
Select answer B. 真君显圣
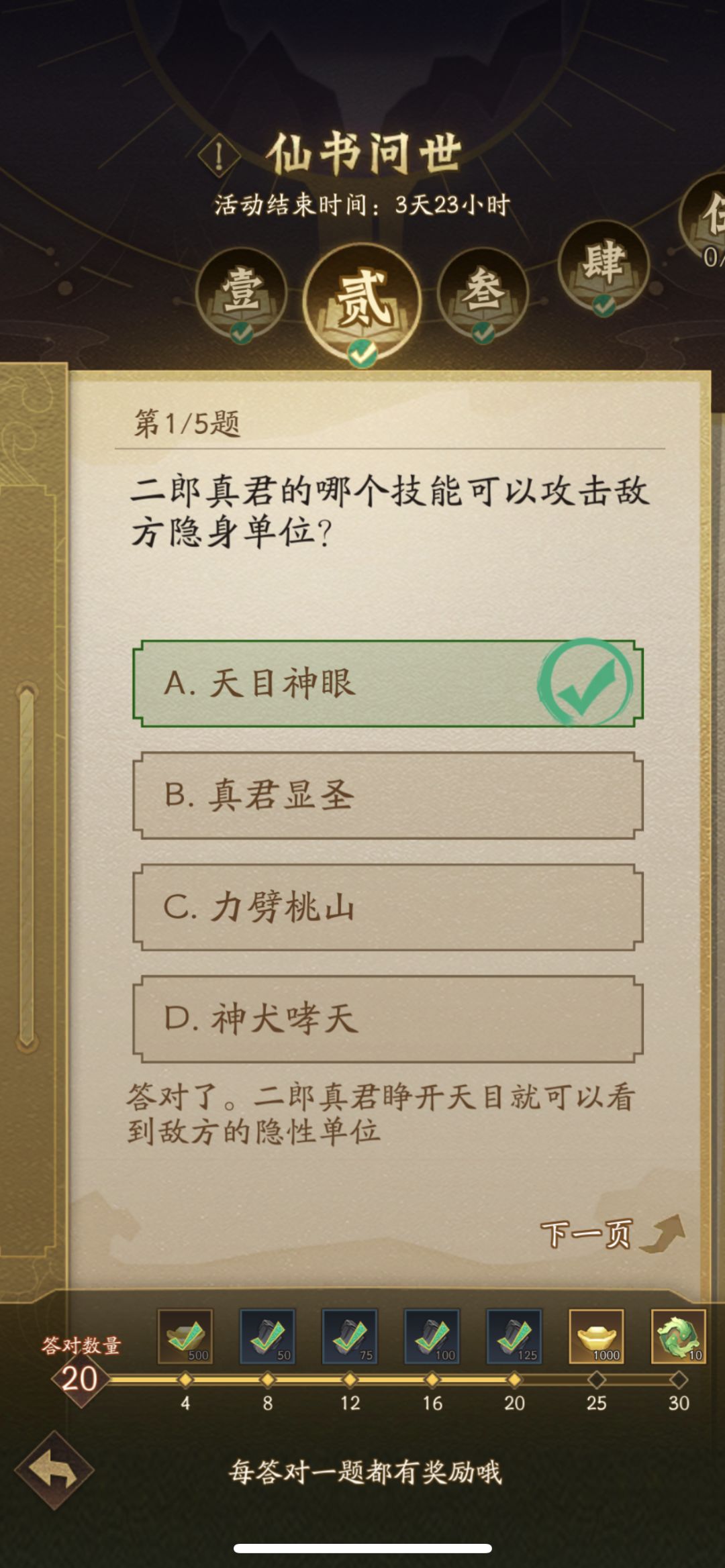387,795
